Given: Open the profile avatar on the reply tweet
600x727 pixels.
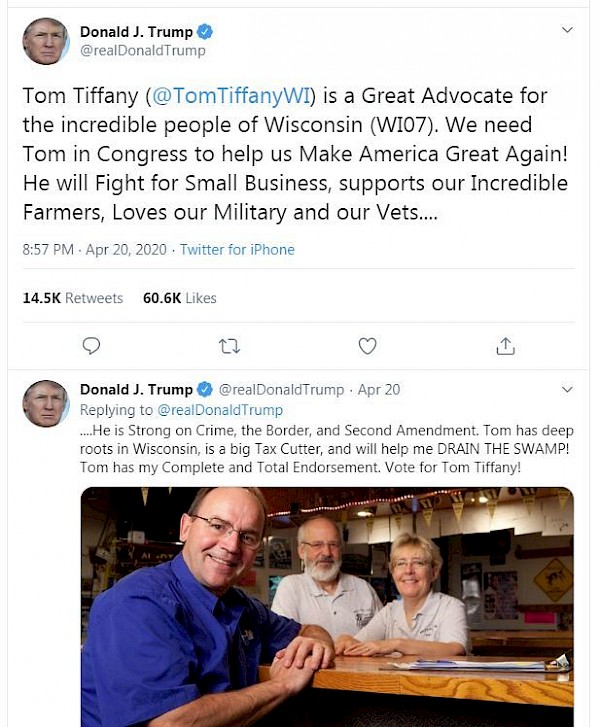Looking at the screenshot, I should (45, 403).
